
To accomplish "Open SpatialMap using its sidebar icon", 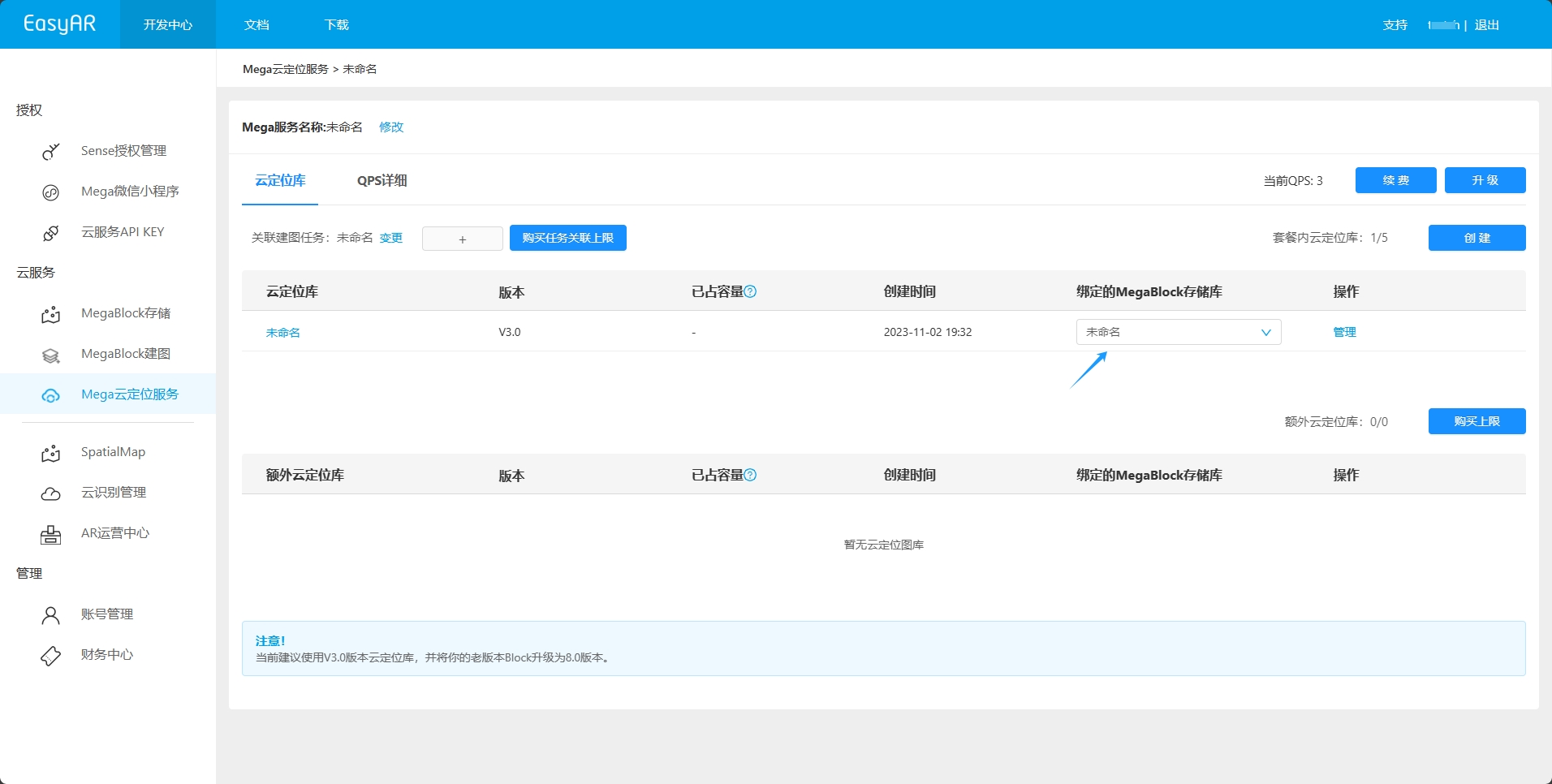I will click(x=50, y=453).
